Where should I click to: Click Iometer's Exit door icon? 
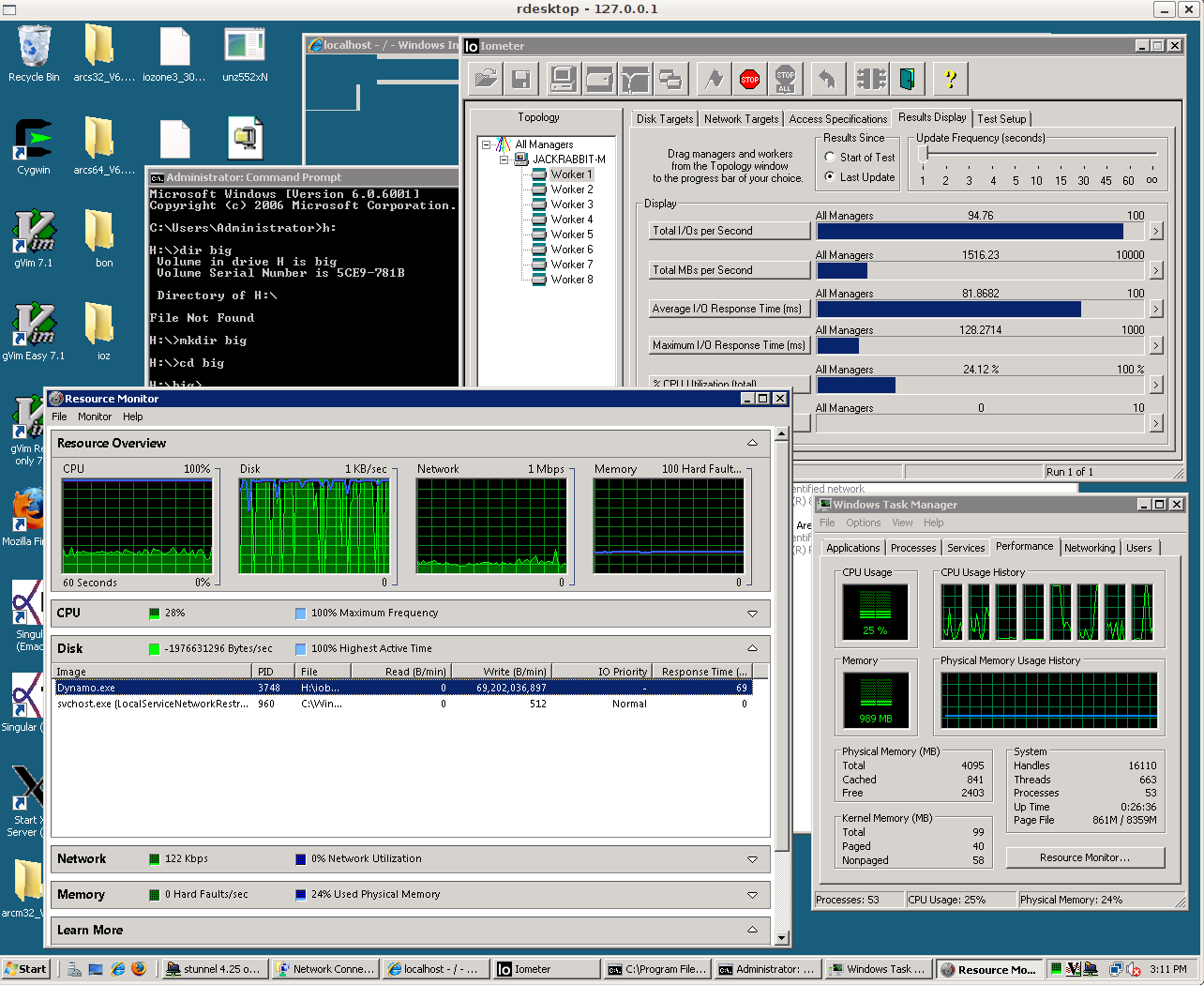[907, 80]
